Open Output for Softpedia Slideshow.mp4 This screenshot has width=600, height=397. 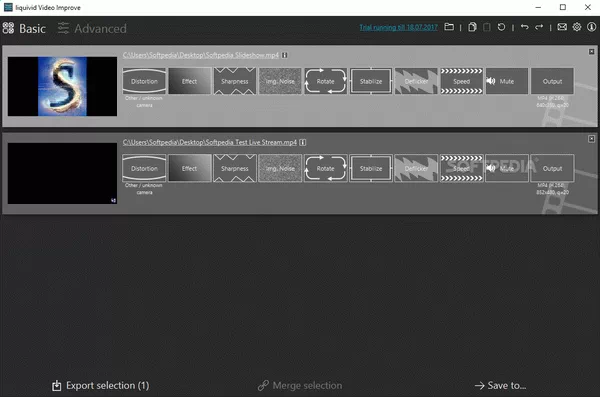click(552, 81)
